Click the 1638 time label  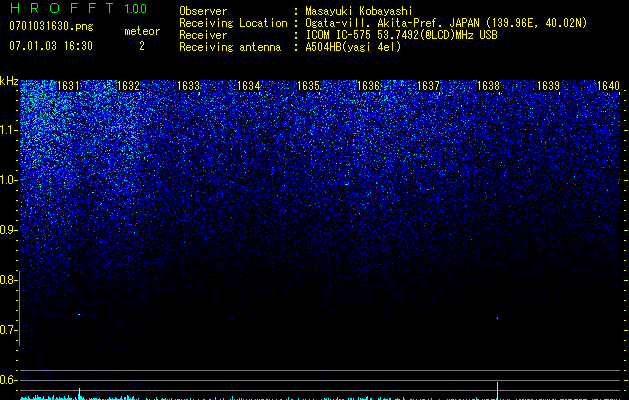coord(488,86)
